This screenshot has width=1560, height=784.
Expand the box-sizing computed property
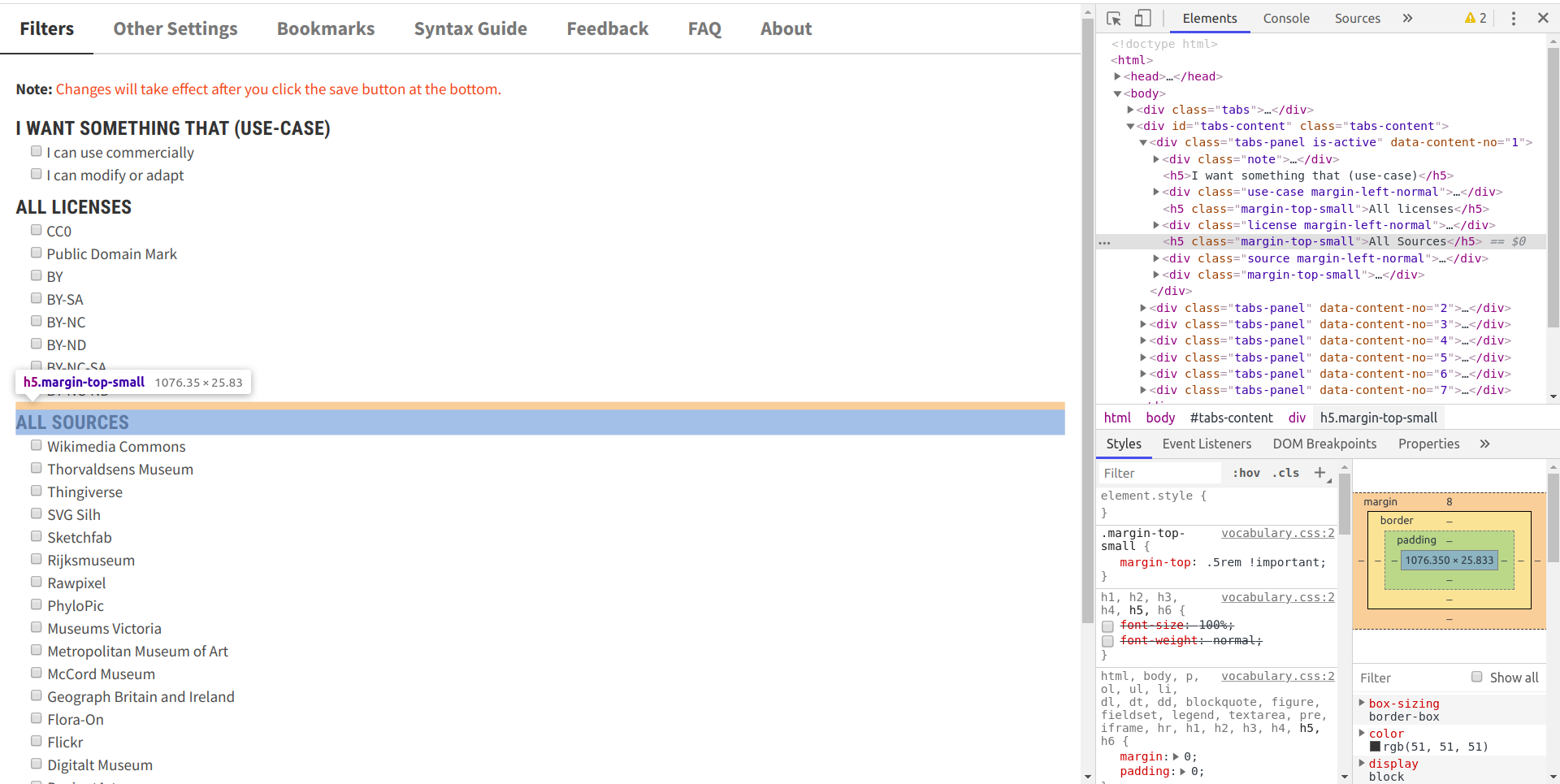pyautogui.click(x=1363, y=704)
